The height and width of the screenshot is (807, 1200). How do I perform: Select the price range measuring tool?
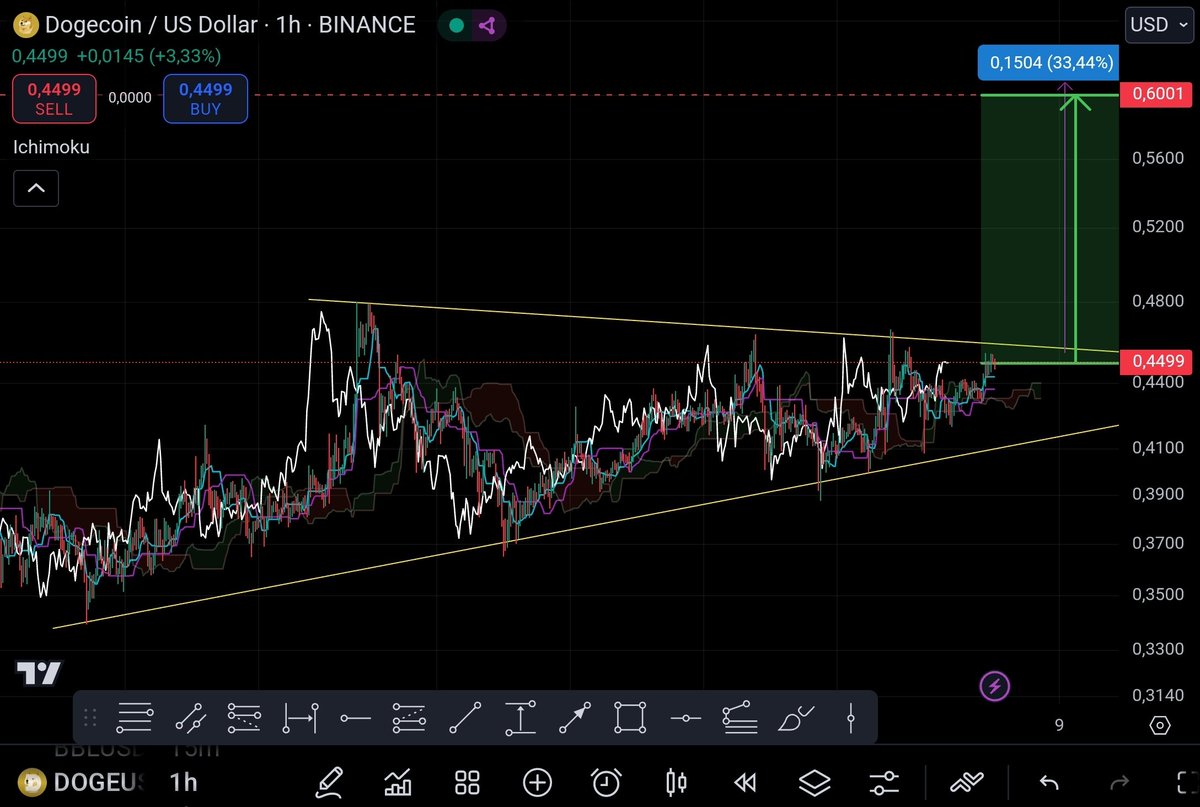[x=520, y=717]
